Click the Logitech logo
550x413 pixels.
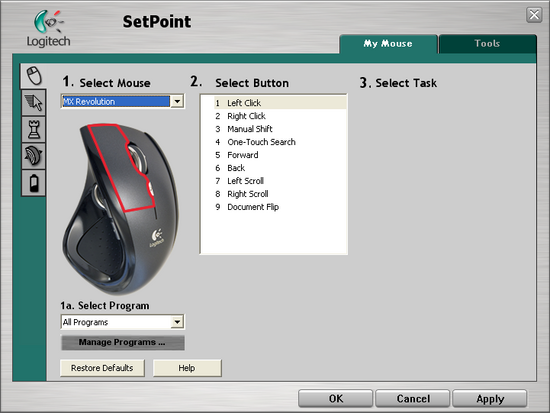pos(48,29)
